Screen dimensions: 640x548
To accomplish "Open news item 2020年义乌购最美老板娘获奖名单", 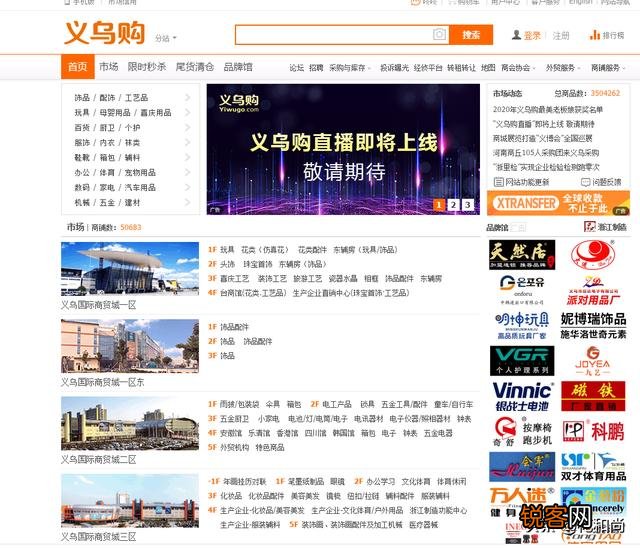I will click(548, 109).
